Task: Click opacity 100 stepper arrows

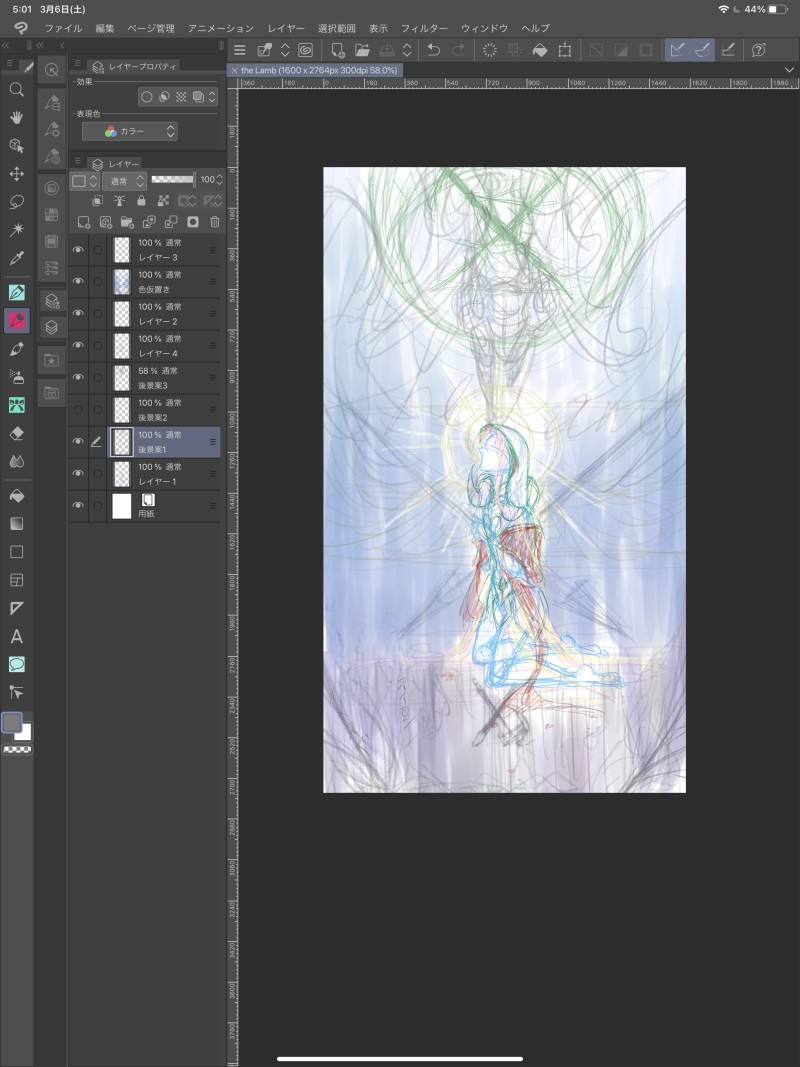Action: [x=218, y=180]
